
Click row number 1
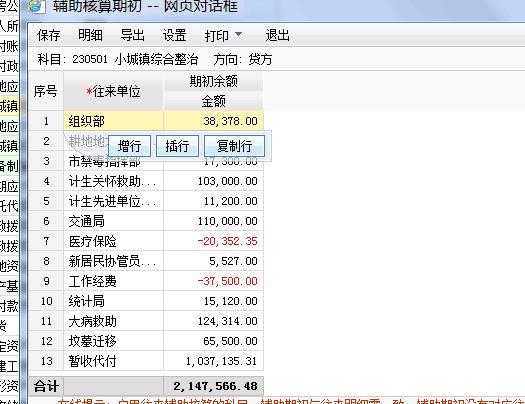click(46, 121)
